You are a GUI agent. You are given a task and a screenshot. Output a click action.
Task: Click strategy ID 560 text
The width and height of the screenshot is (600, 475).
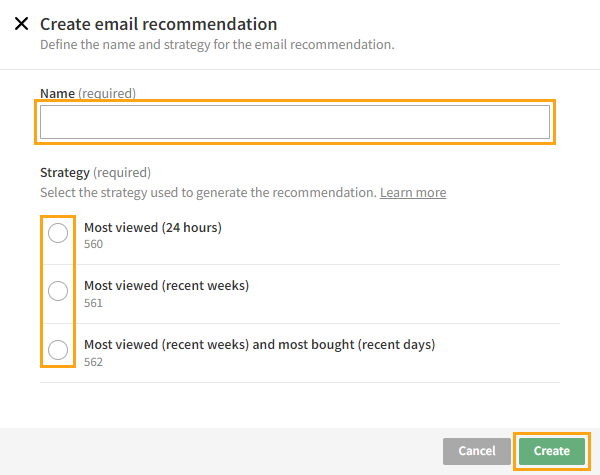[93, 244]
